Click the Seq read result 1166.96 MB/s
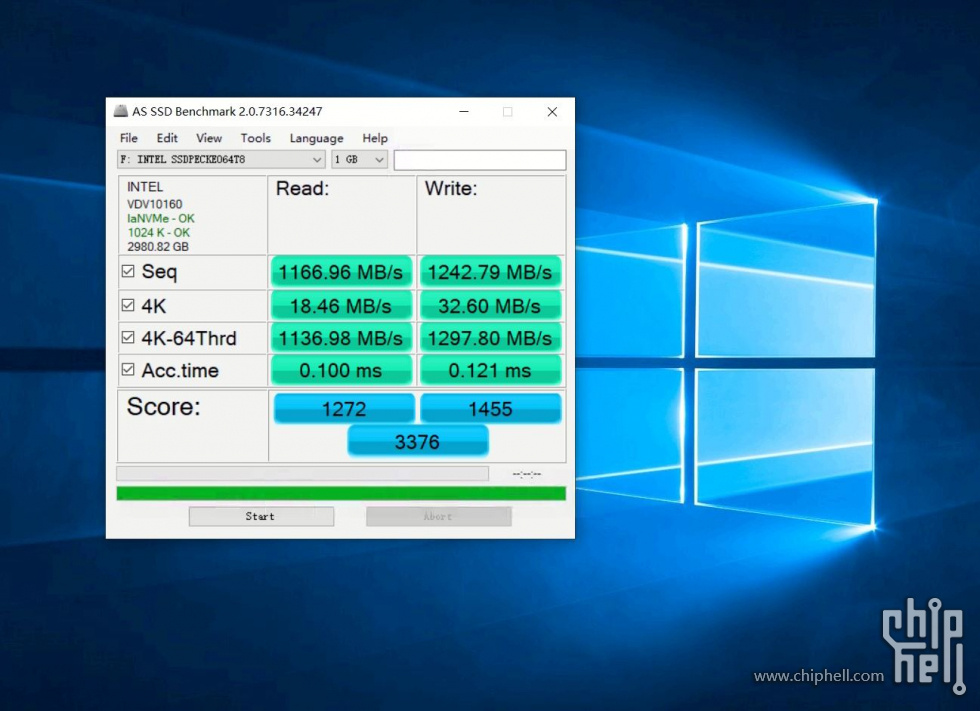 (341, 272)
